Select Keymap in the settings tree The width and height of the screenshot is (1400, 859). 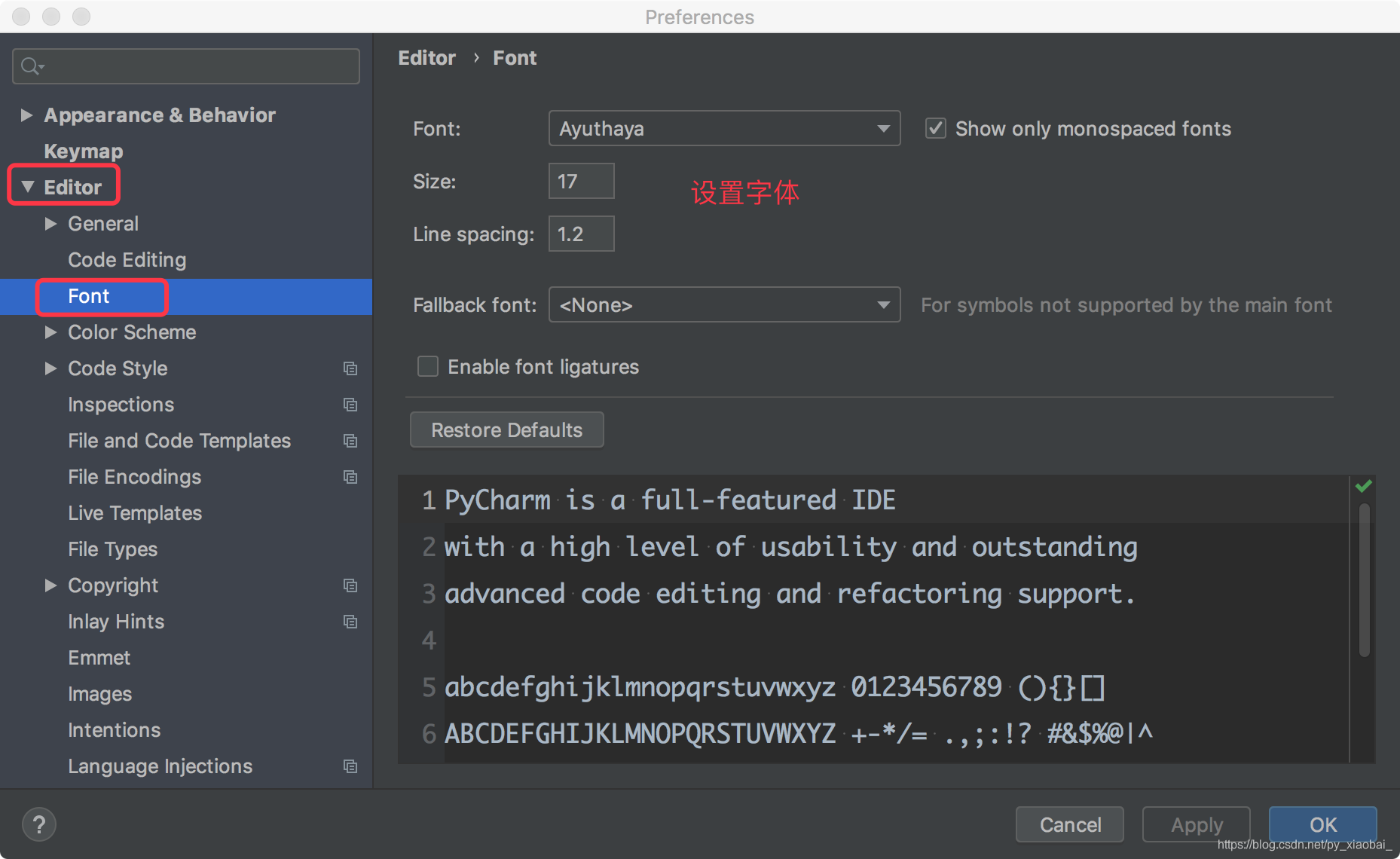coord(83,151)
